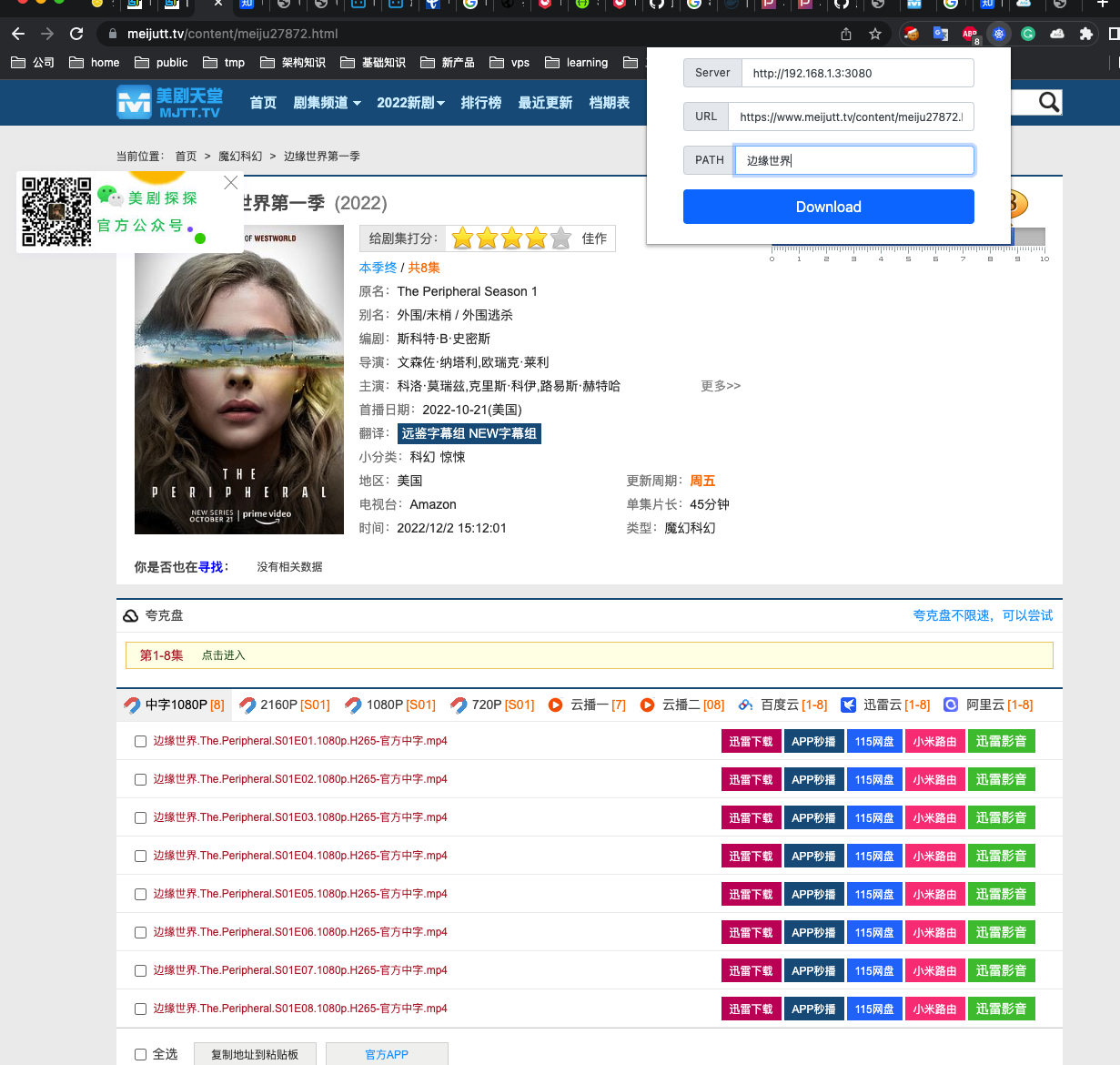Image resolution: width=1120 pixels, height=1065 pixels.
Task: Open the 公司 bookmark folder
Action: click(33, 63)
